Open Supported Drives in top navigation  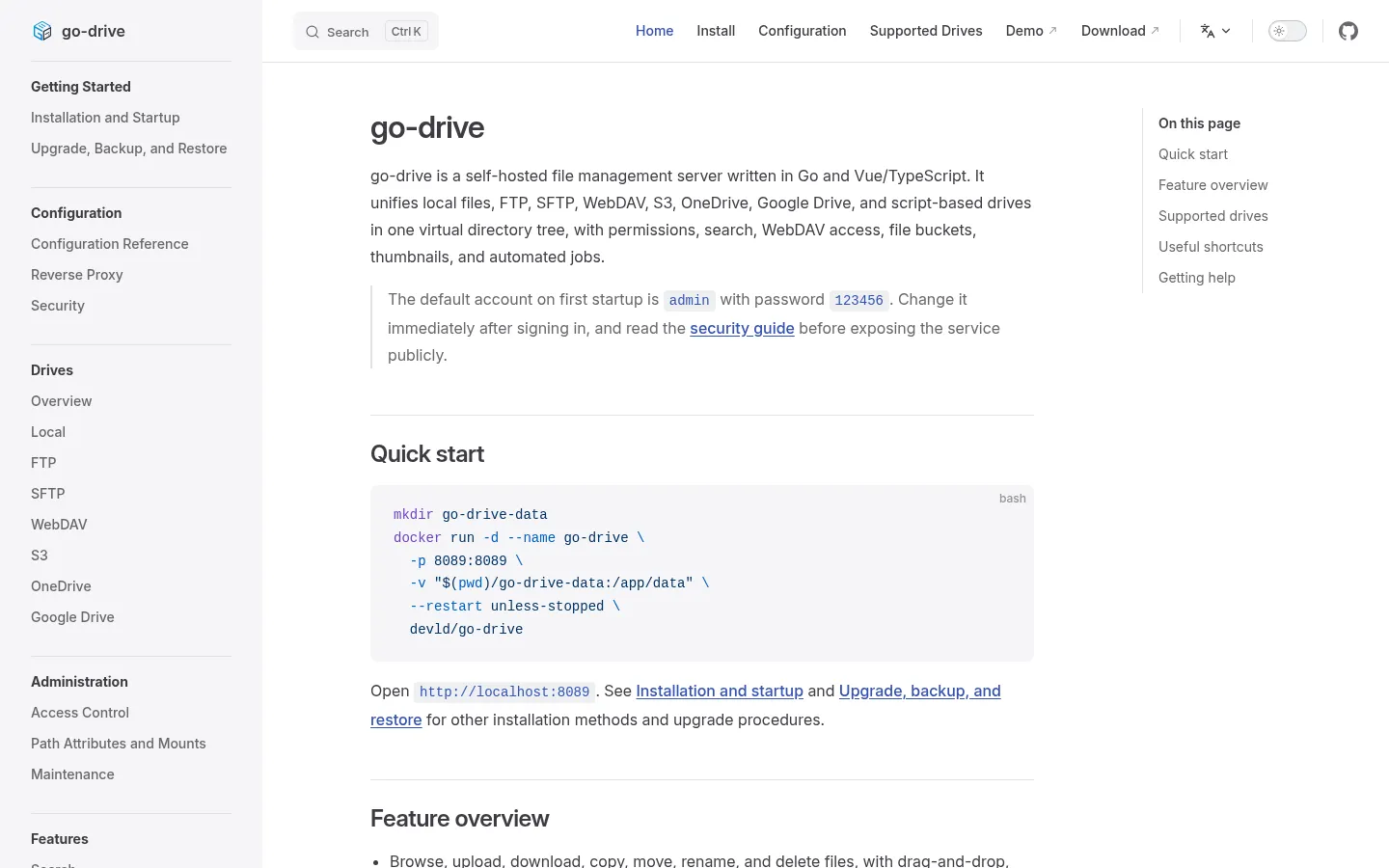926,31
